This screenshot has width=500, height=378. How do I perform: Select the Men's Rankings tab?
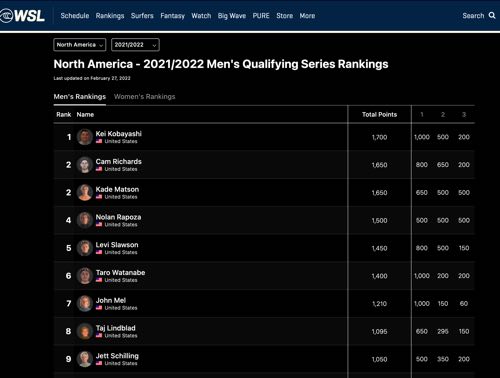tap(80, 97)
